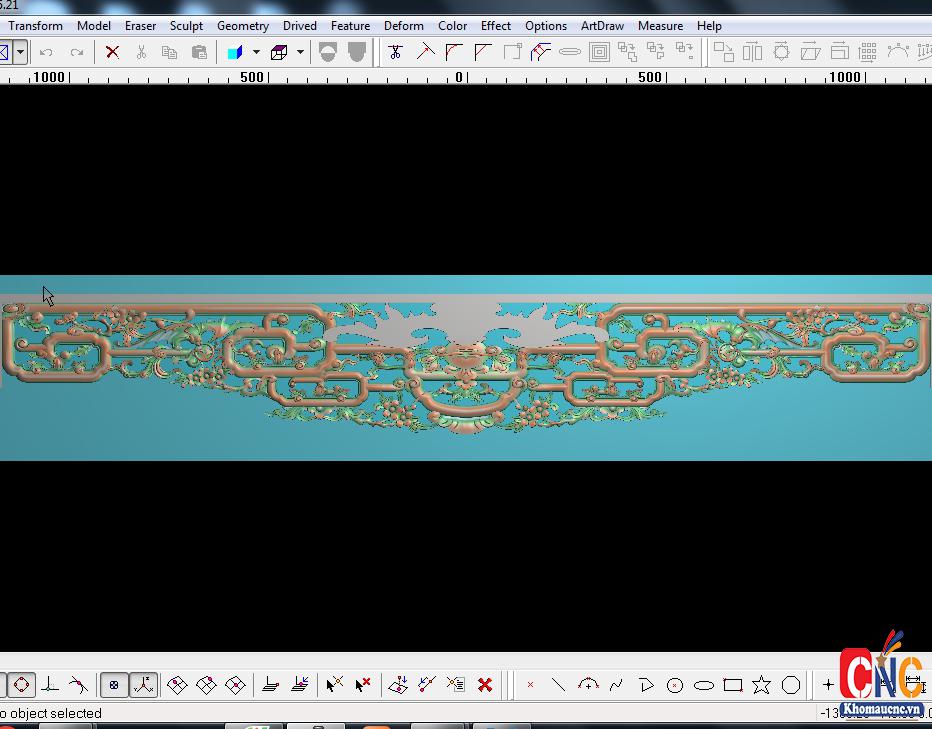Click the polygon drawing tool
932x729 pixels.
pos(791,685)
